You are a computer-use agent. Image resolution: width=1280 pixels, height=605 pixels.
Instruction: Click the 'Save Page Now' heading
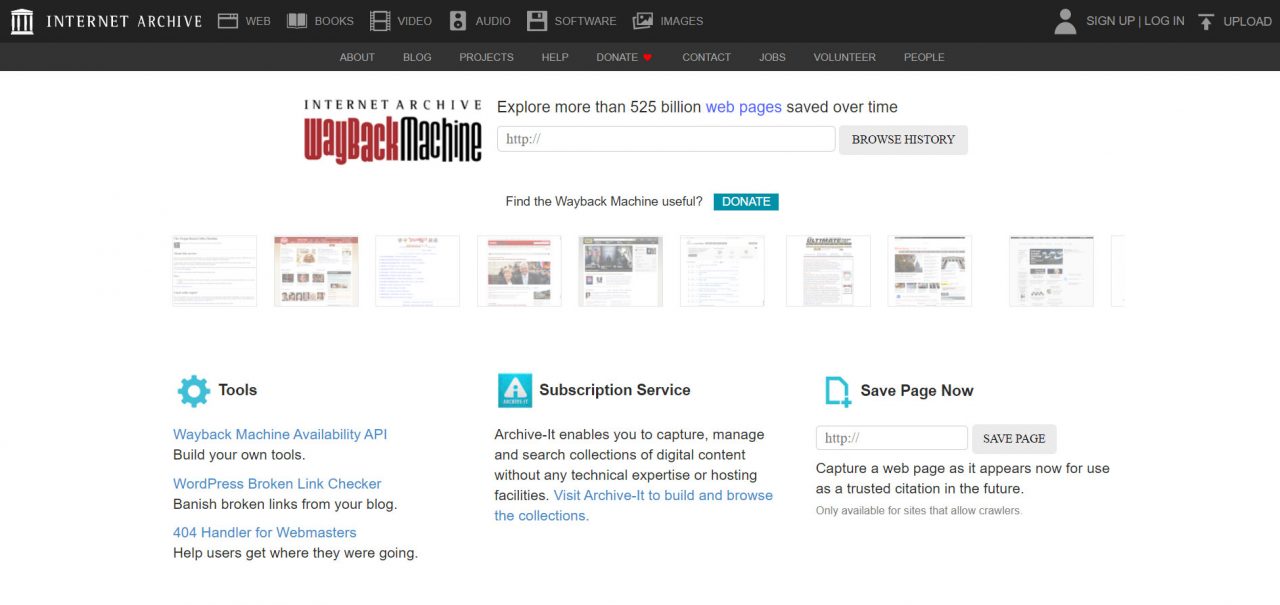point(917,391)
